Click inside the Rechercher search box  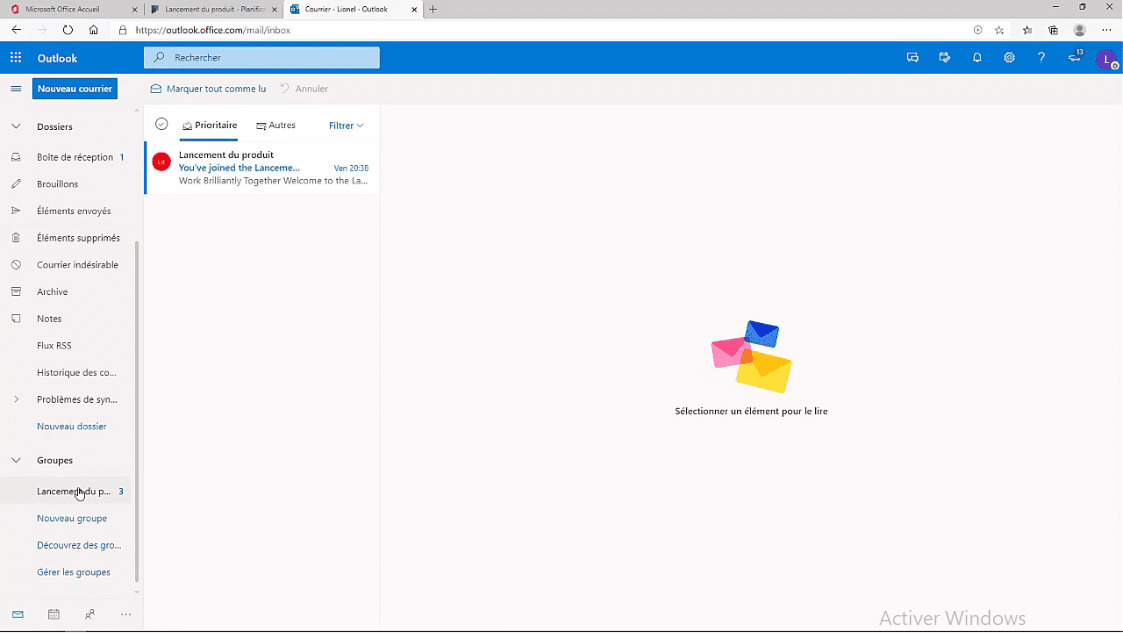pos(262,58)
